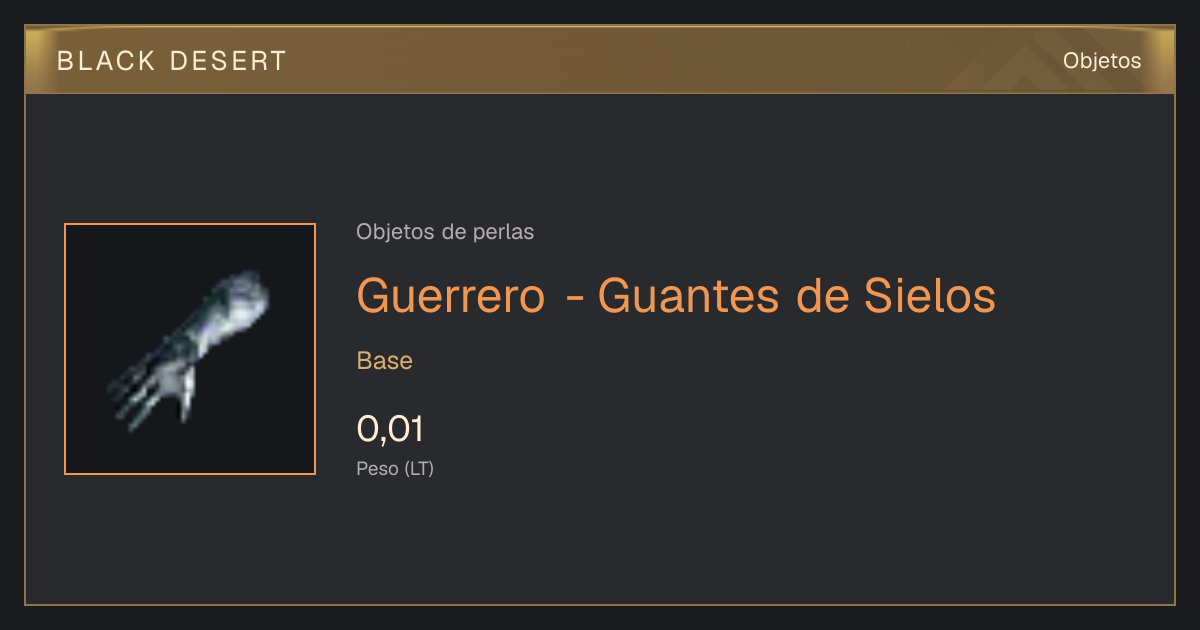
Task: Select the Base grade label
Action: [385, 361]
